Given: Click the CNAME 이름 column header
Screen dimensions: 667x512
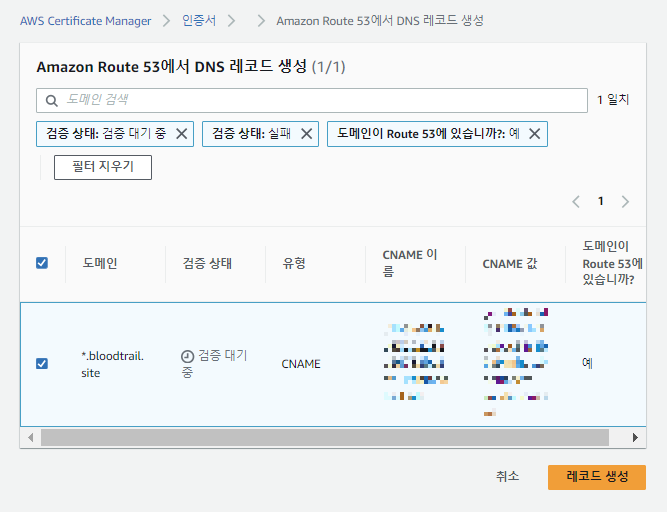Looking at the screenshot, I should coord(410,263).
